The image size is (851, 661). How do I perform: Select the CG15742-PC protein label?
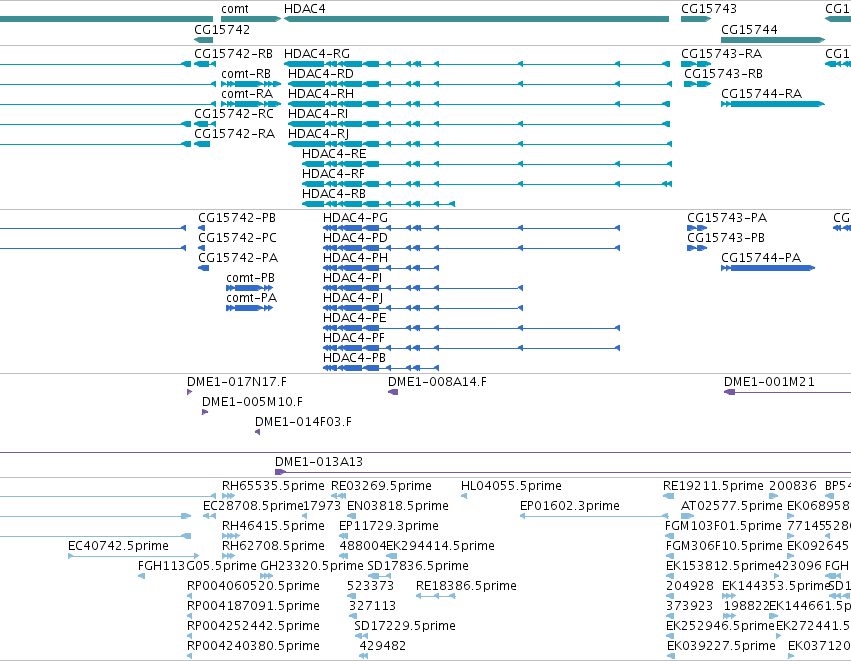[x=237, y=238]
